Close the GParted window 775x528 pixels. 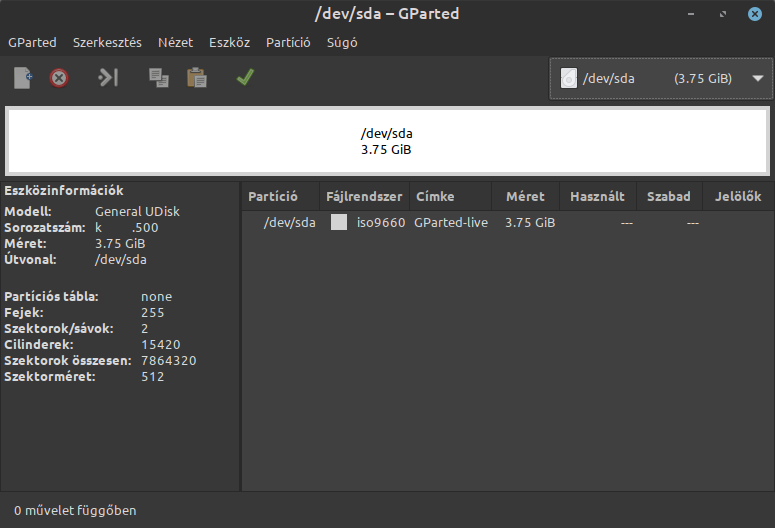click(x=755, y=14)
